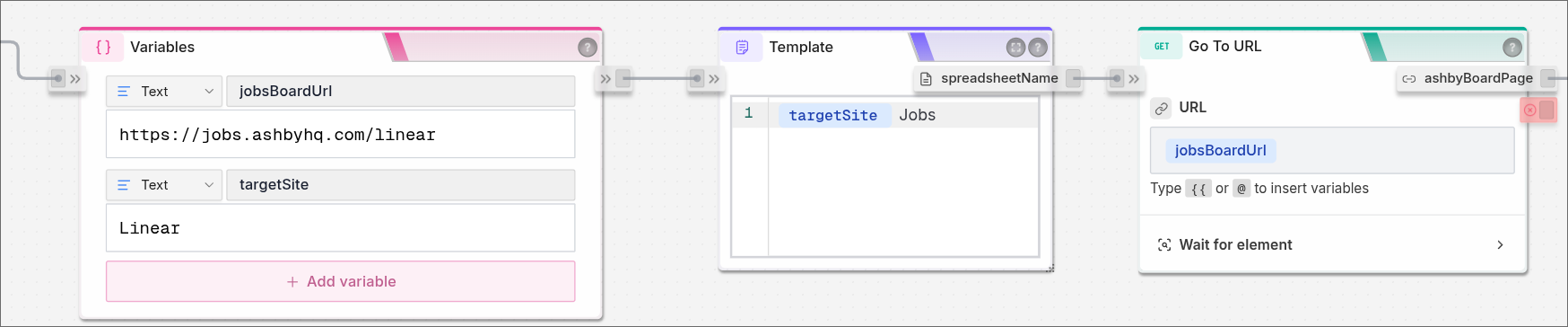Click the ashbyBoardPage output connector square
The height and width of the screenshot is (327, 1568).
pos(1548,78)
